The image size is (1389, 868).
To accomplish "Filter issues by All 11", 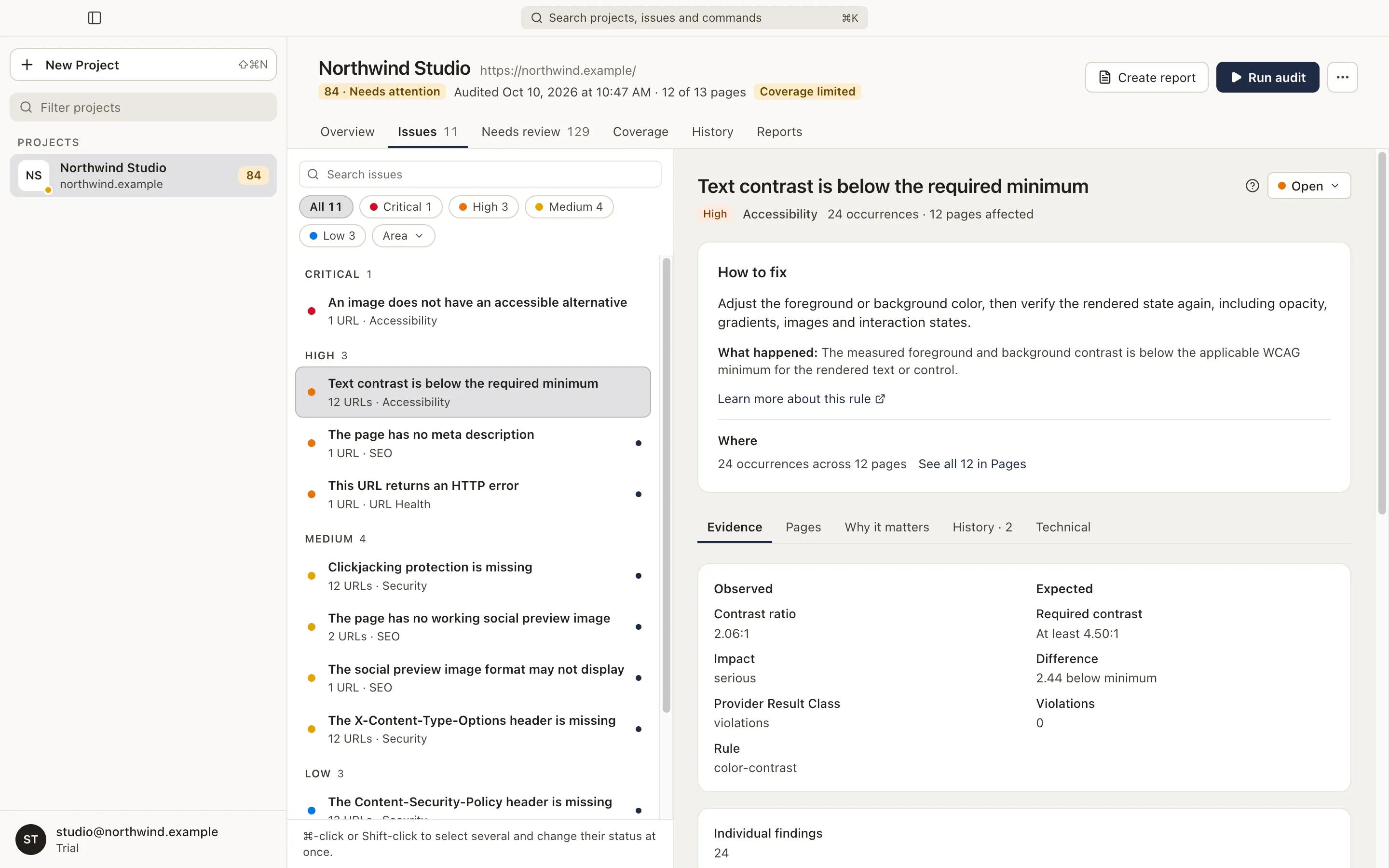I will coord(326,207).
